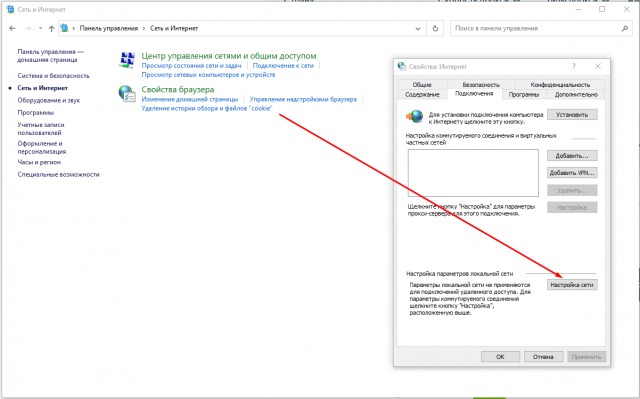Image resolution: width=640 pixels, height=399 pixels.
Task: Select the Конфиденциальность tab
Action: click(560, 84)
